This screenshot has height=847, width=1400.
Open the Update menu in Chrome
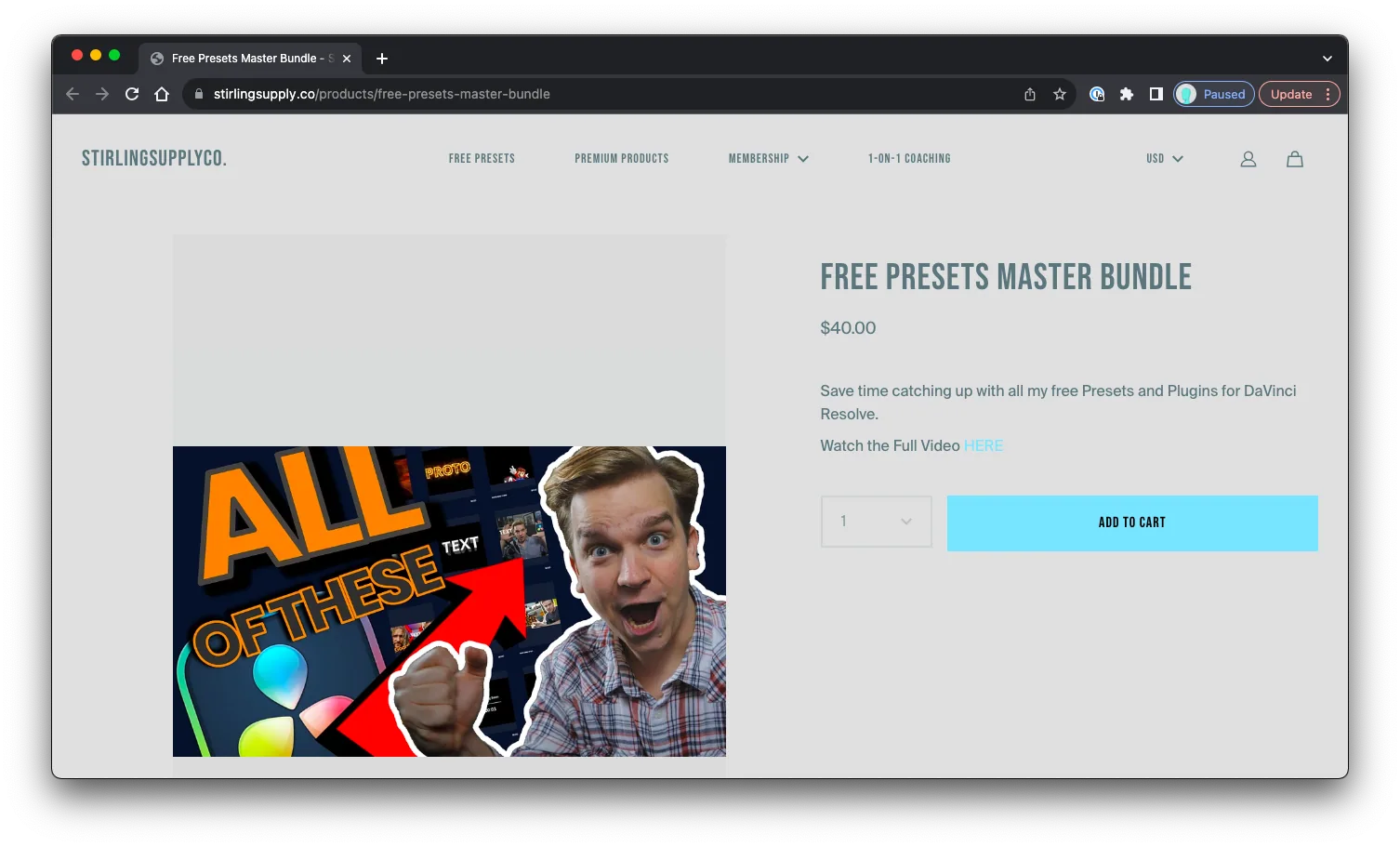(x=1300, y=94)
